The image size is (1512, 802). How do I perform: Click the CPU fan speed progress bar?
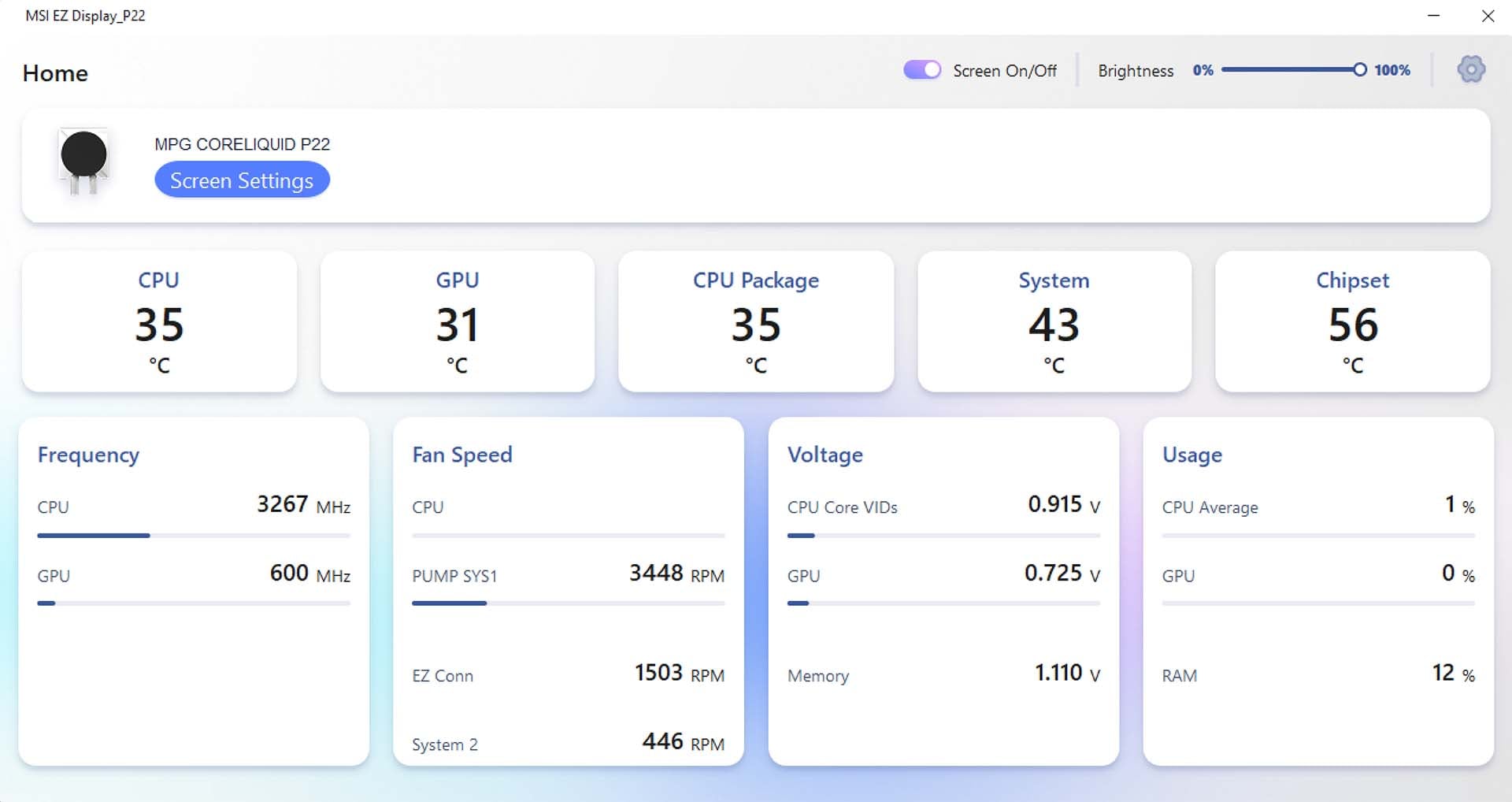(x=569, y=536)
